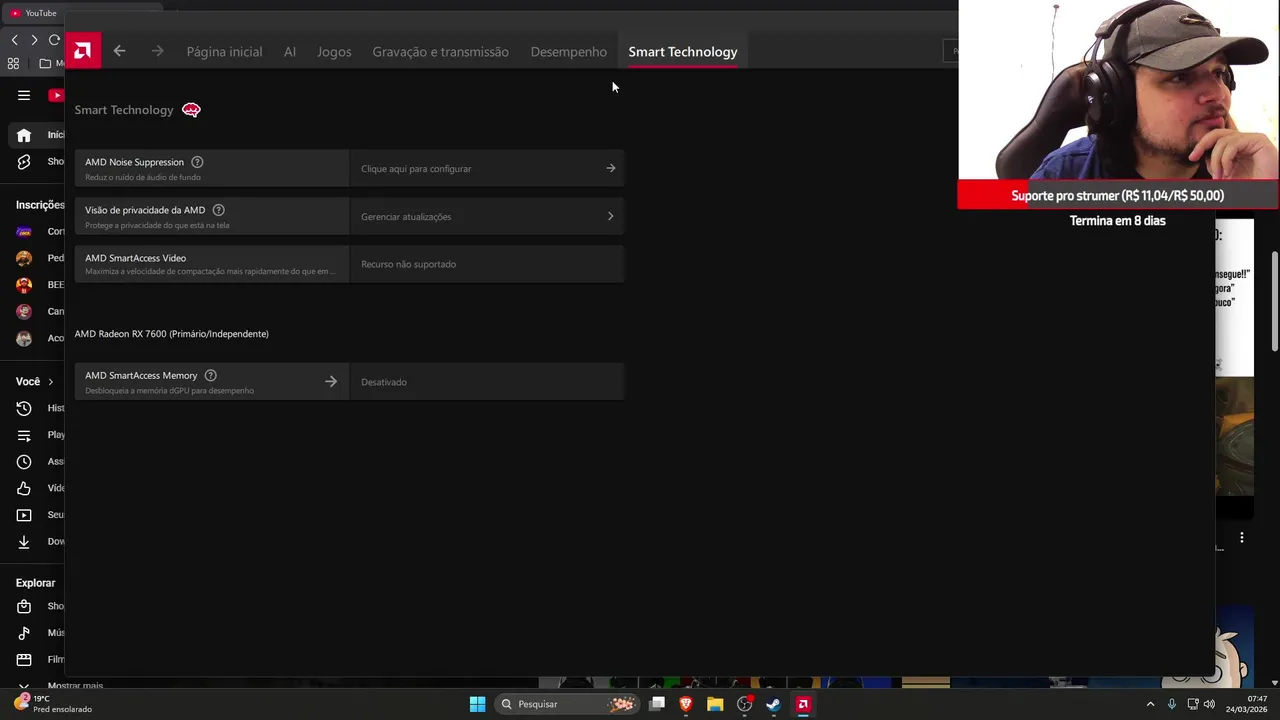Open AMD Software from taskbar

click(x=802, y=704)
